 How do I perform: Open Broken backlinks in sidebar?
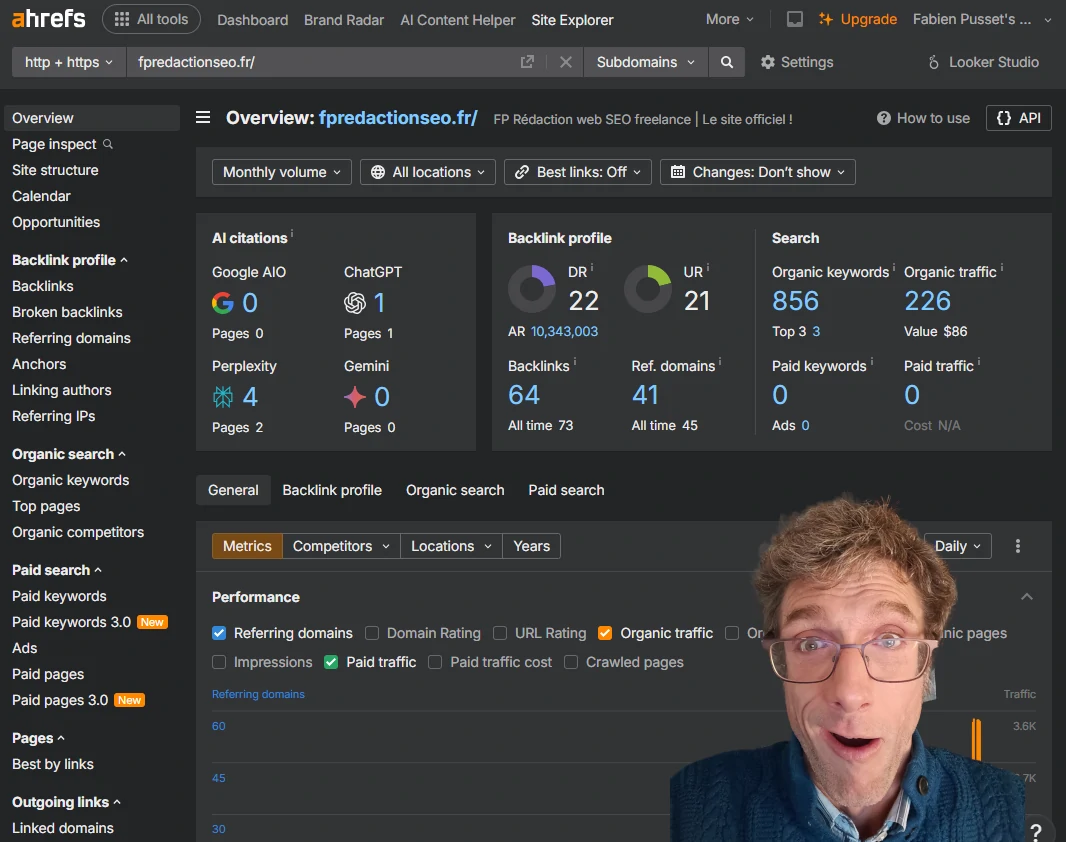click(x=67, y=312)
